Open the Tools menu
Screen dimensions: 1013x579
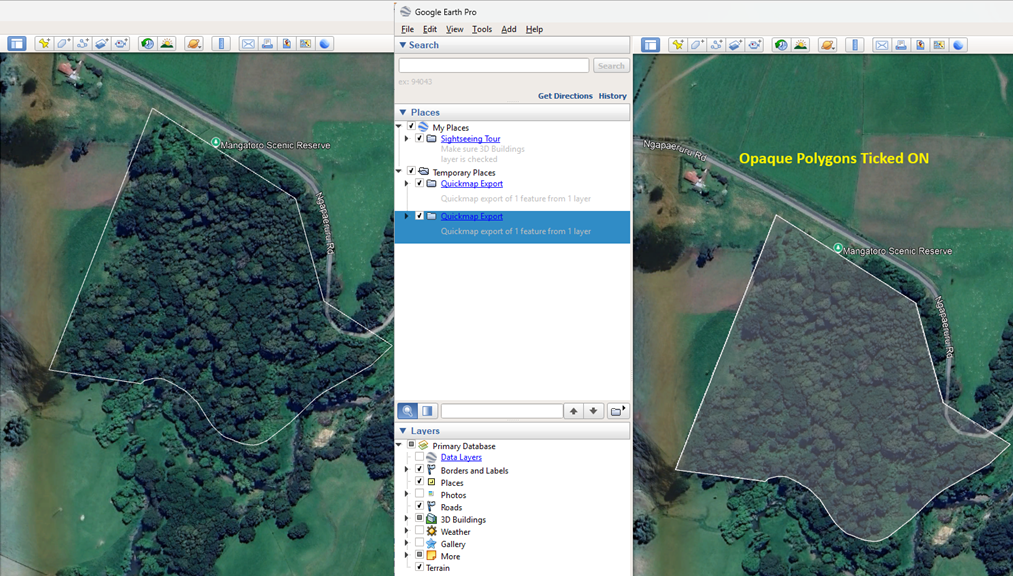coord(482,29)
